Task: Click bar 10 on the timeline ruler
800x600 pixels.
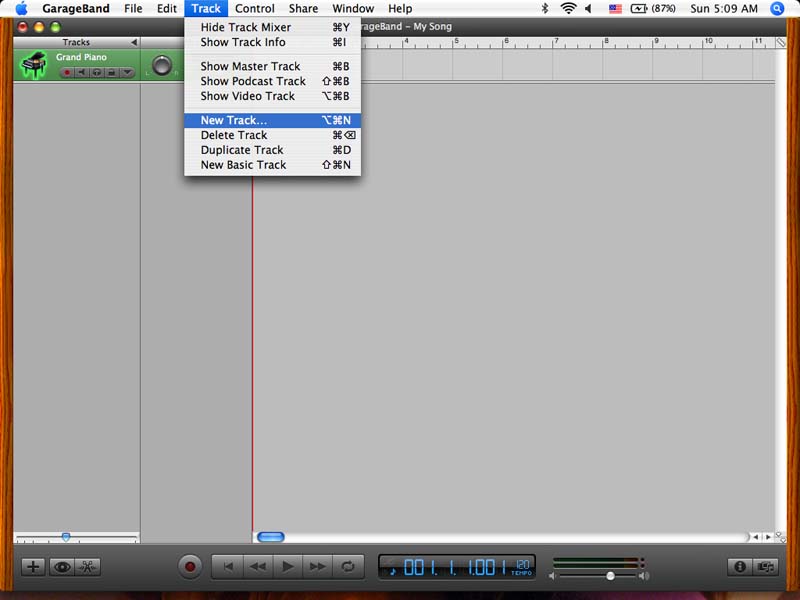Action: [708, 41]
